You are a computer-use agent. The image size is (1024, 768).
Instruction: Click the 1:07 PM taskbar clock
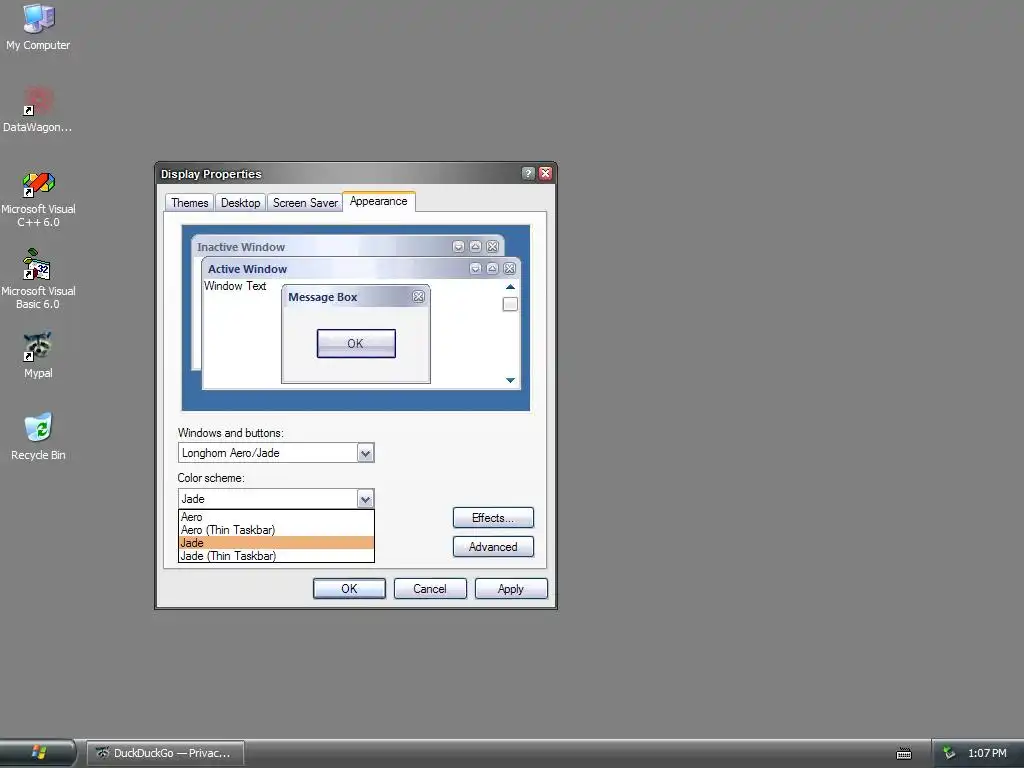point(987,753)
